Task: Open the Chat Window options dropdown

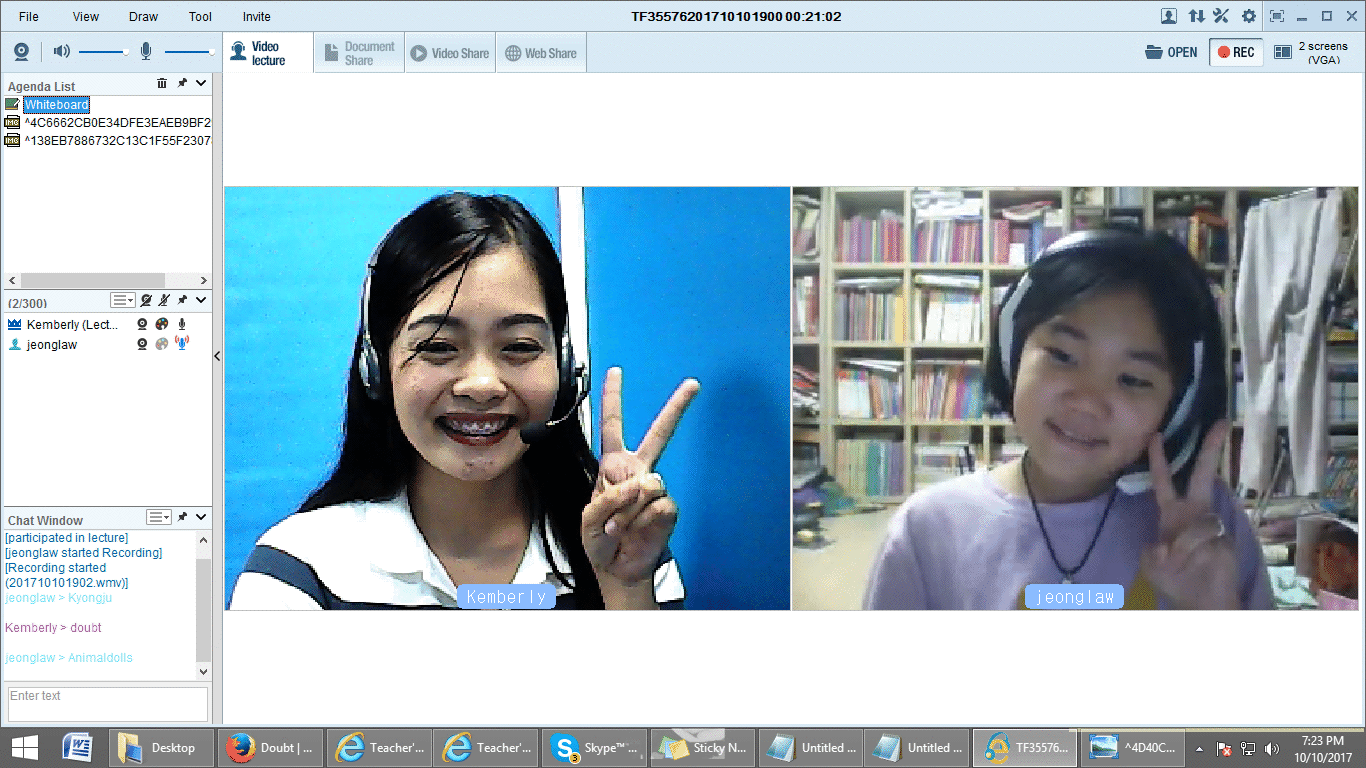Action: 159,517
